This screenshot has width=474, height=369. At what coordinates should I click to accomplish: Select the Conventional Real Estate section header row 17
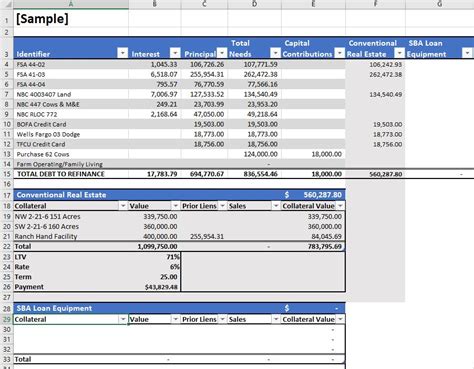pyautogui.click(x=179, y=195)
